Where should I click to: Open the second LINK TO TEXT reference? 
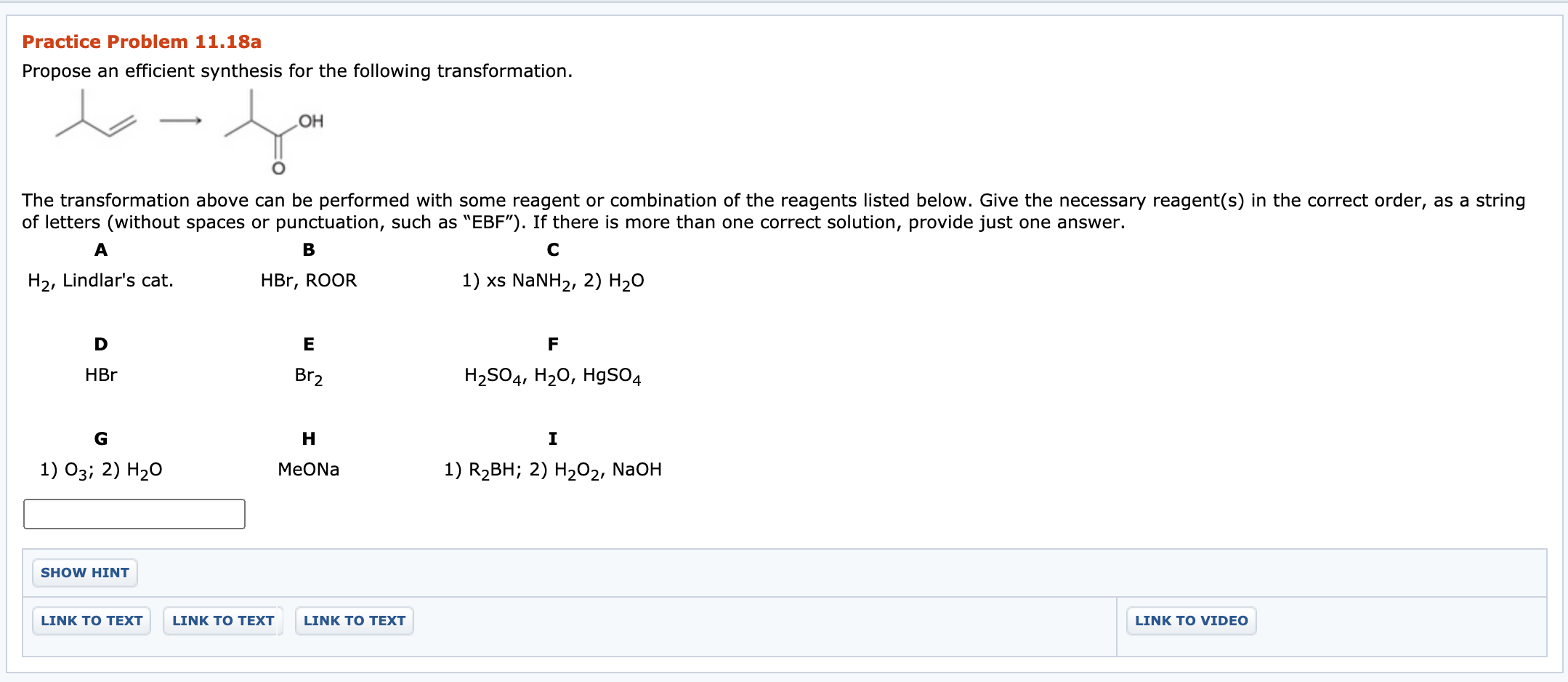point(222,620)
